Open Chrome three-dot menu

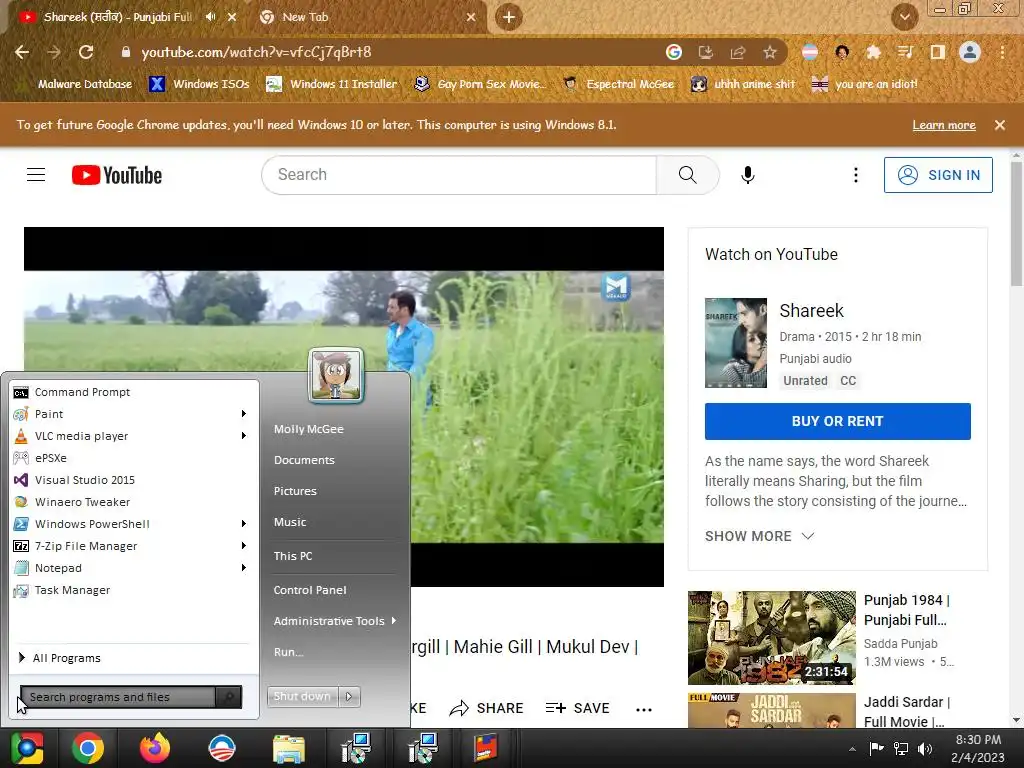[x=1002, y=52]
